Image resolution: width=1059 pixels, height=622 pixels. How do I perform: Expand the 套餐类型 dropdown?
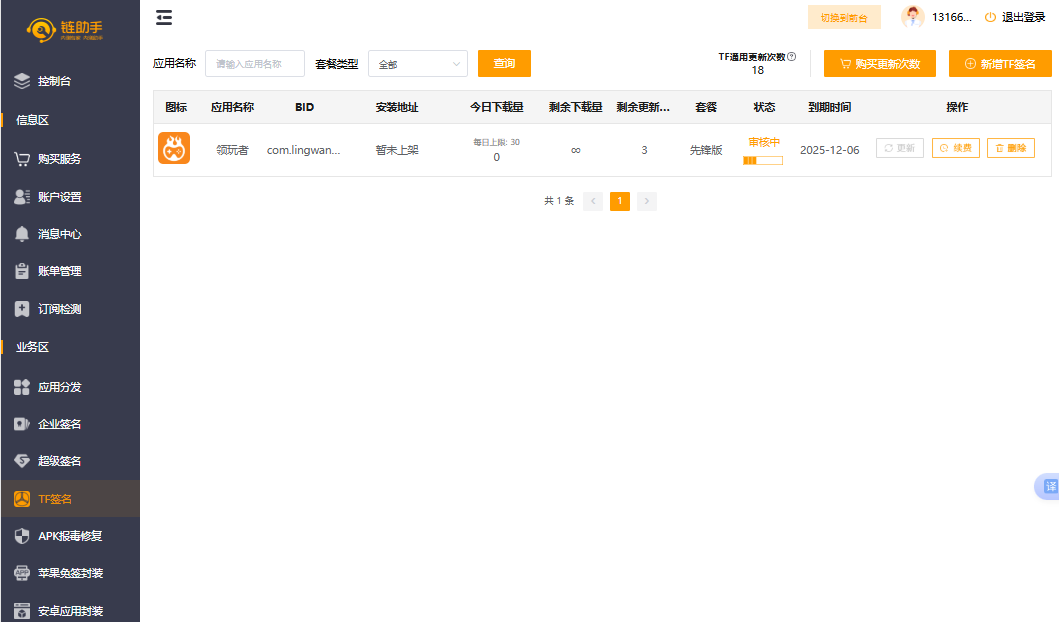point(417,64)
